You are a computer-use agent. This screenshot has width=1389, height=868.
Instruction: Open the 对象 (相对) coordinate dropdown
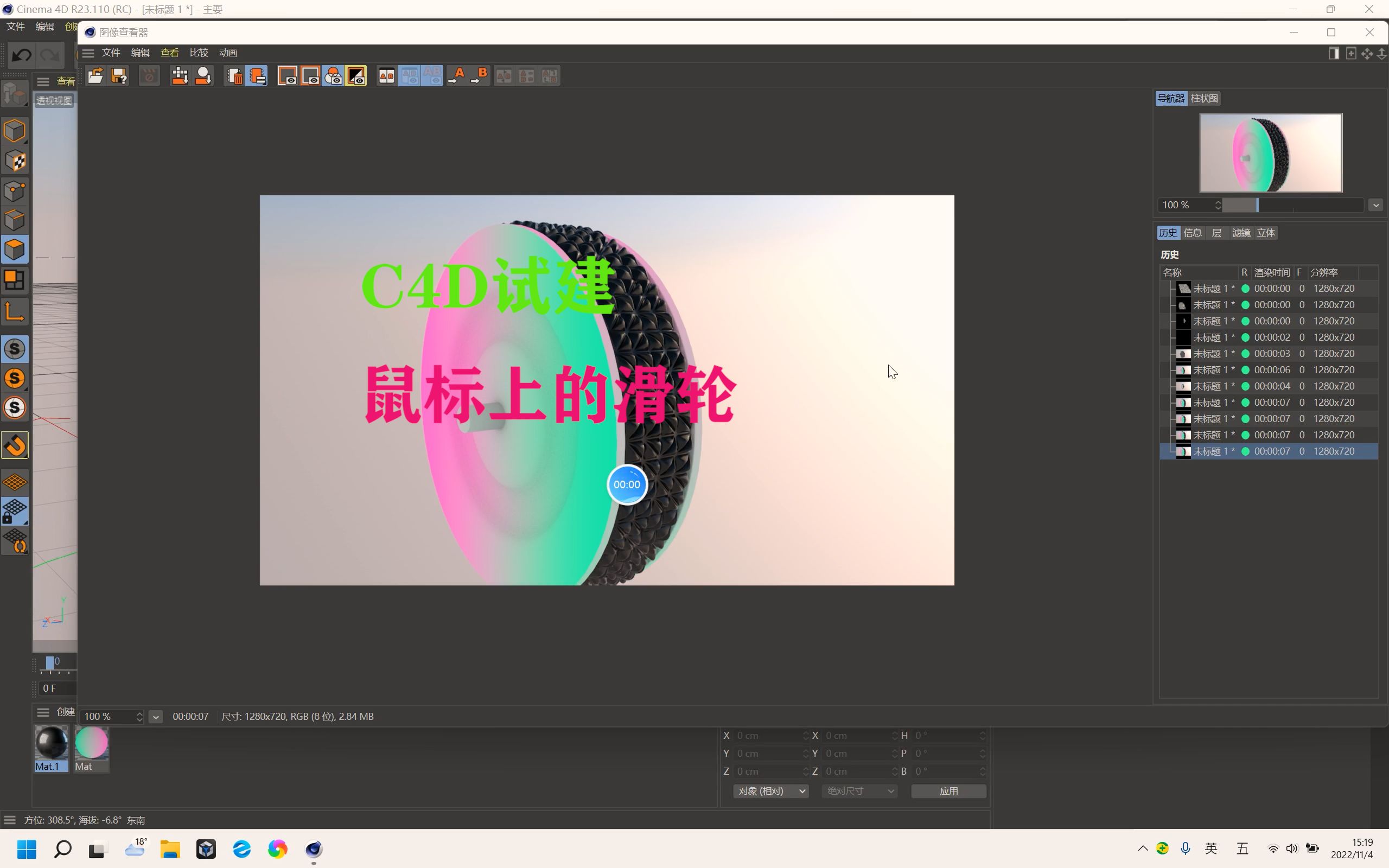coord(771,790)
